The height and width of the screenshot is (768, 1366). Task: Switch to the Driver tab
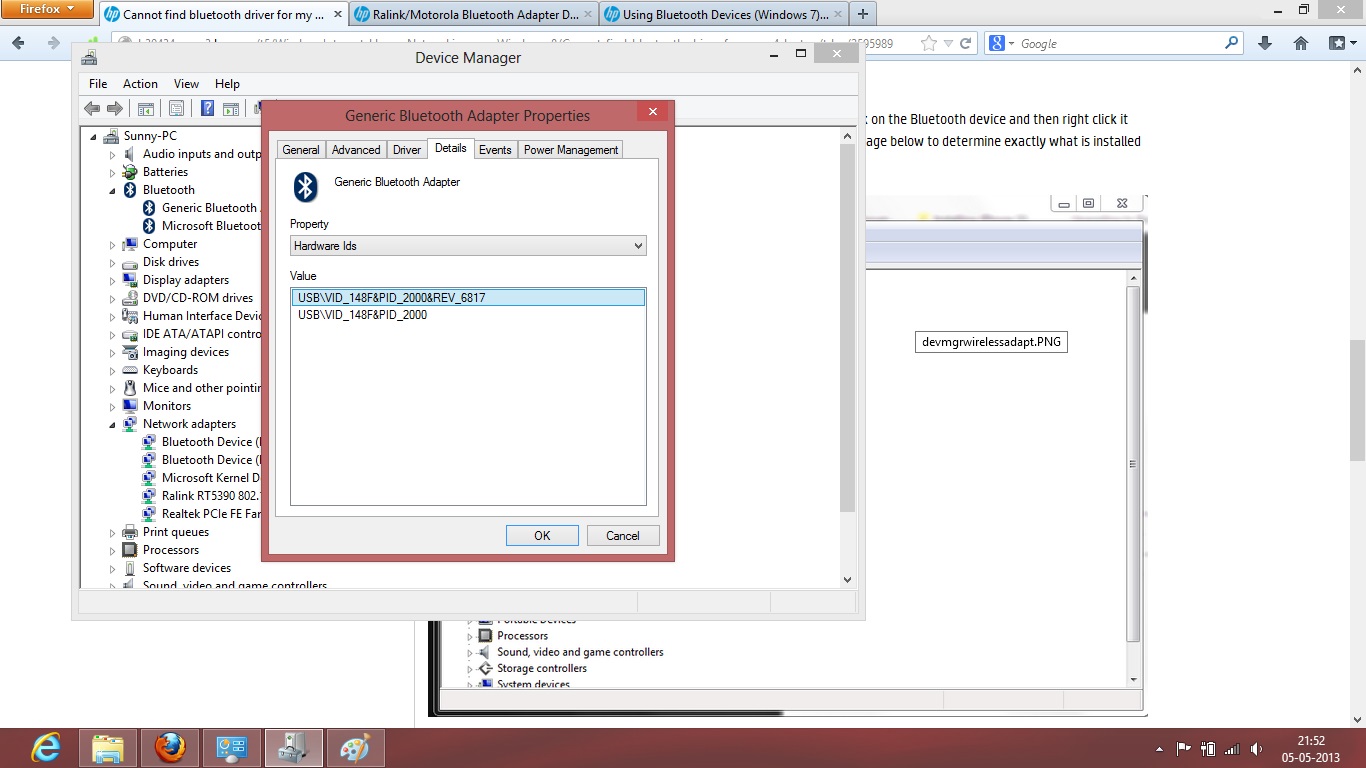(407, 150)
